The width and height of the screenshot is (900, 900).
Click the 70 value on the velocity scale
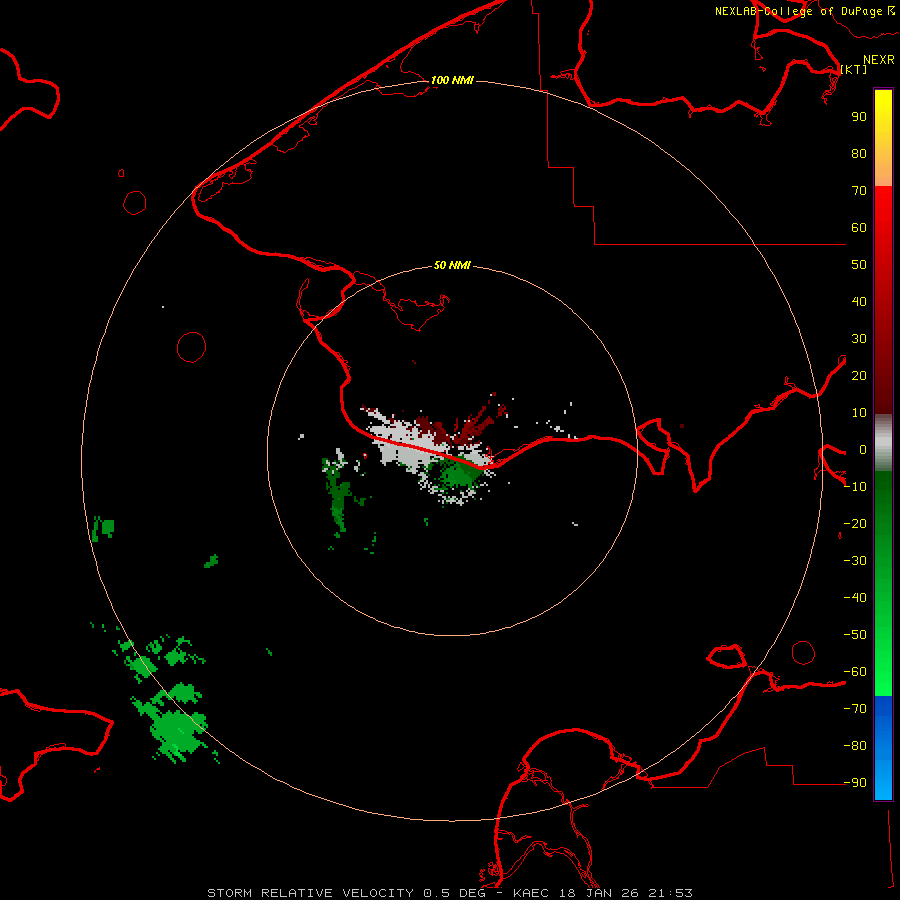859,191
